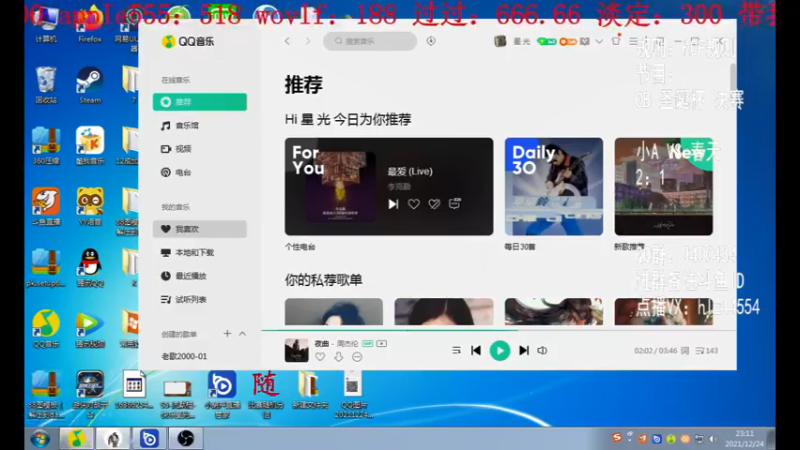Screen dimensions: 800x450
Task: Click song title 夜曲 in player bar
Action: (x=321, y=343)
